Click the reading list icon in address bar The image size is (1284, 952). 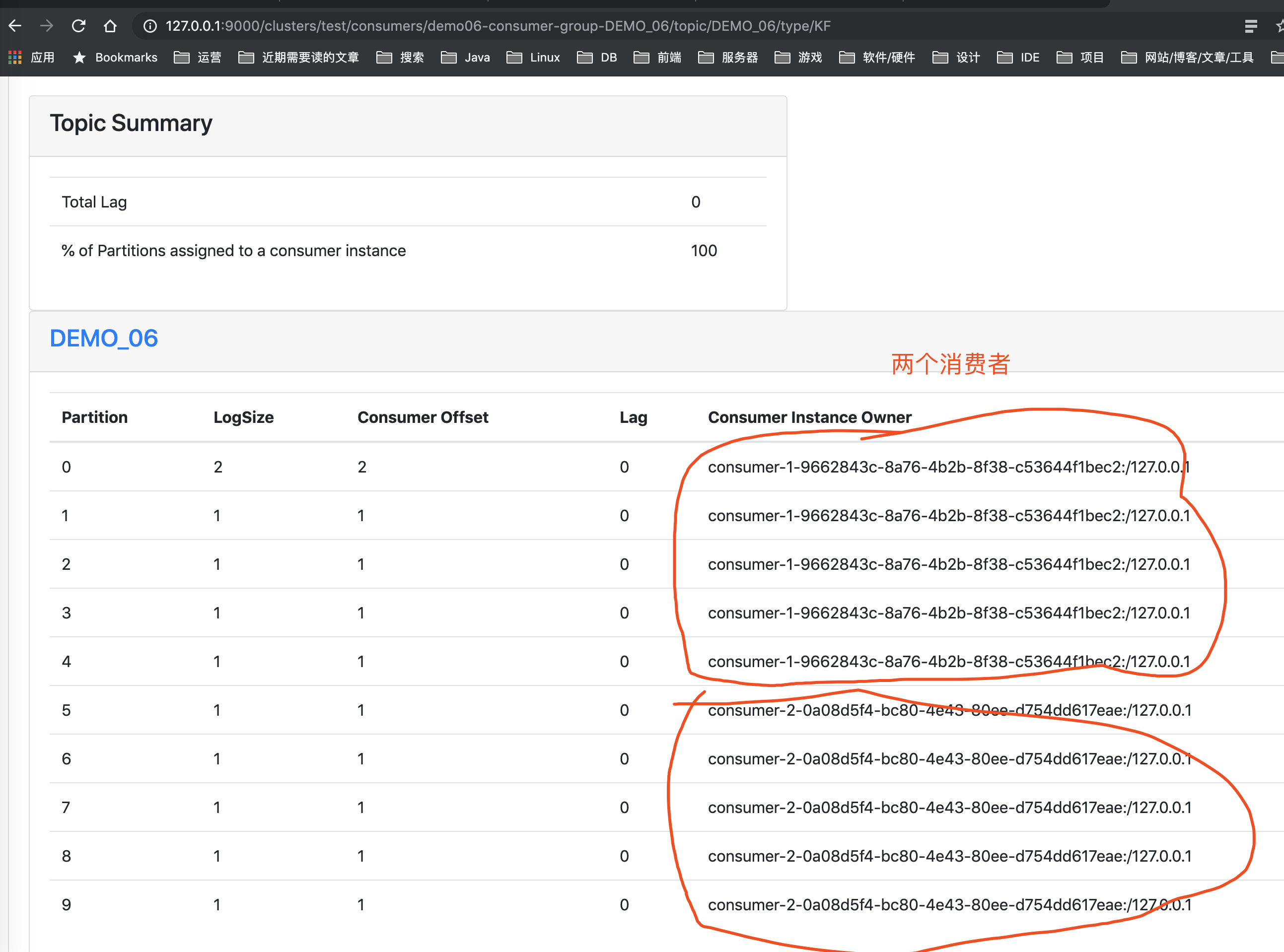click(x=1251, y=26)
